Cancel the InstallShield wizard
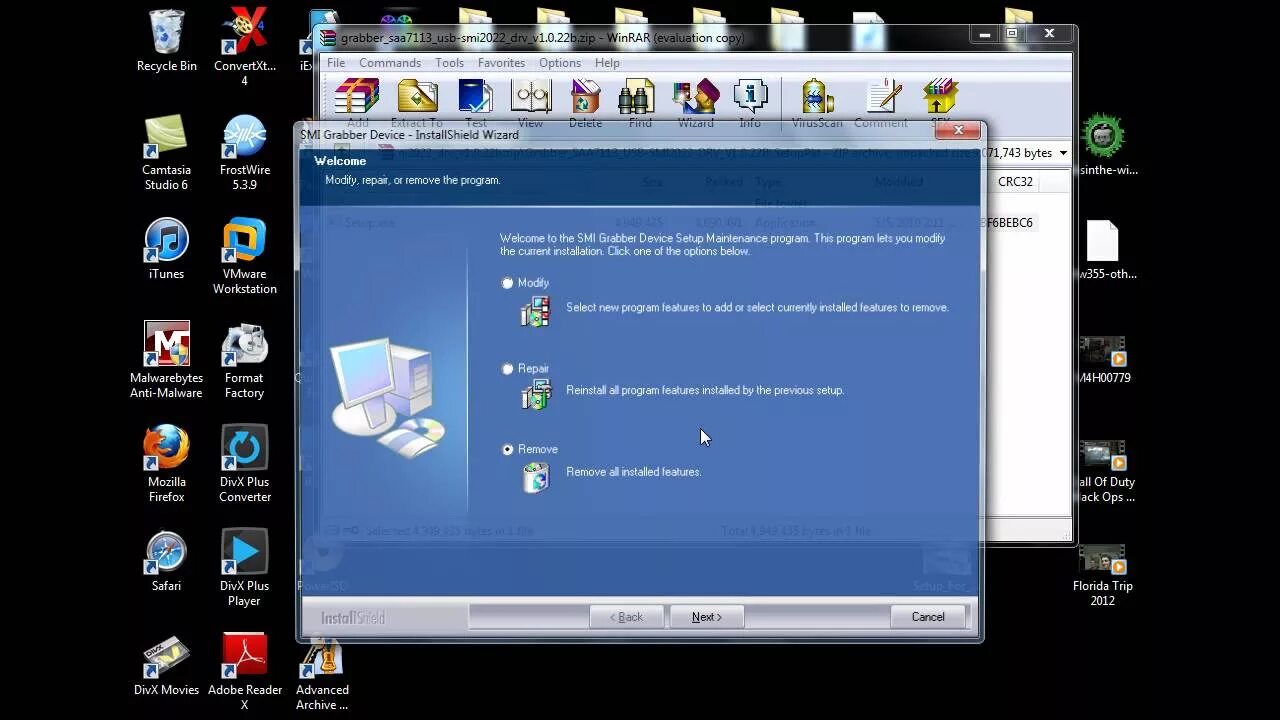This screenshot has width=1280, height=720. 927,617
